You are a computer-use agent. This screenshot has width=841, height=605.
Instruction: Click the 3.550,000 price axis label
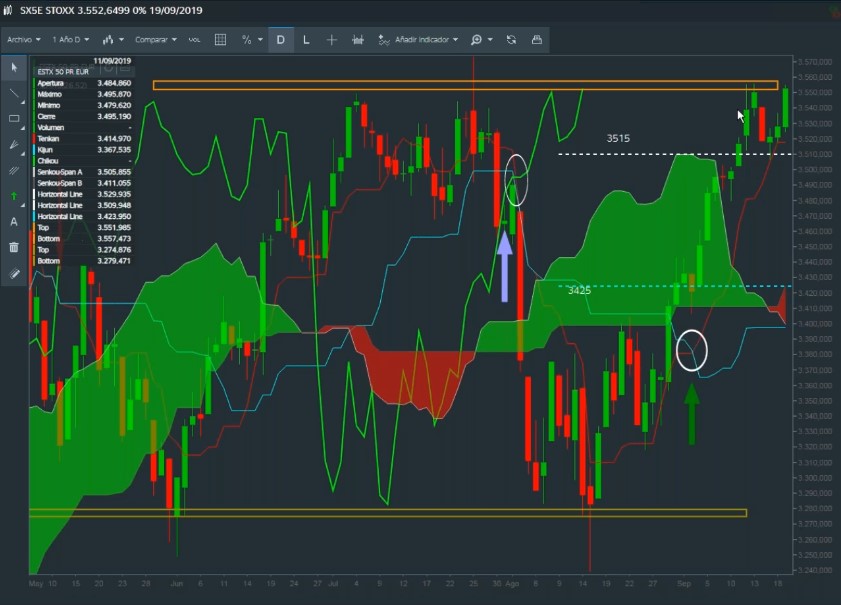[815, 93]
